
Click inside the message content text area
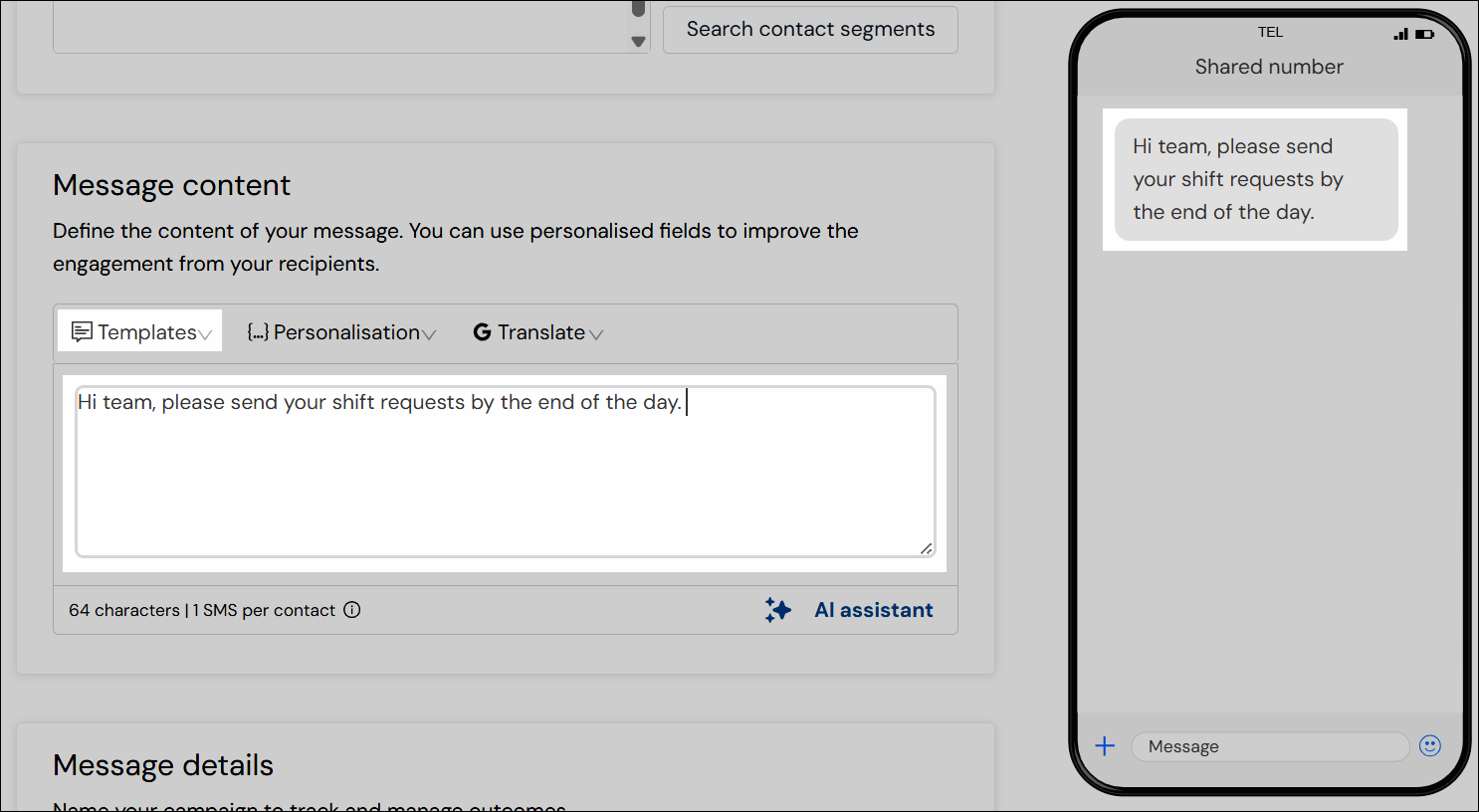point(505,478)
